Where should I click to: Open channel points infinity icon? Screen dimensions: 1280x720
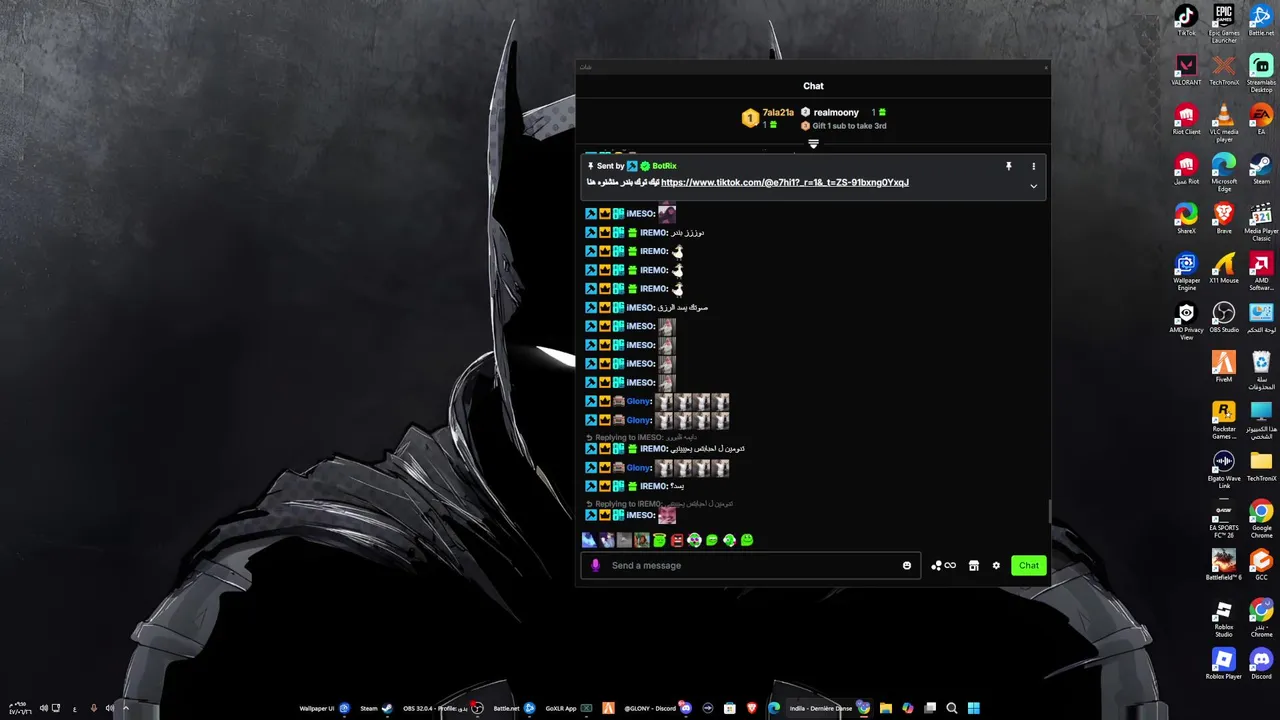[943, 565]
